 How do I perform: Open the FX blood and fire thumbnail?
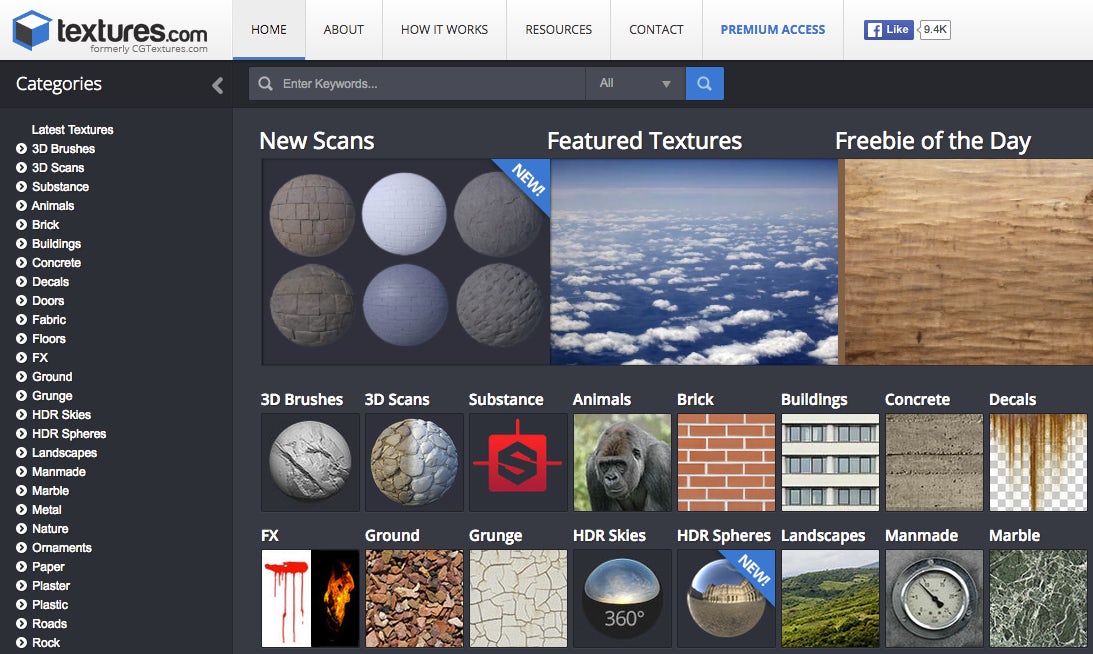point(310,598)
